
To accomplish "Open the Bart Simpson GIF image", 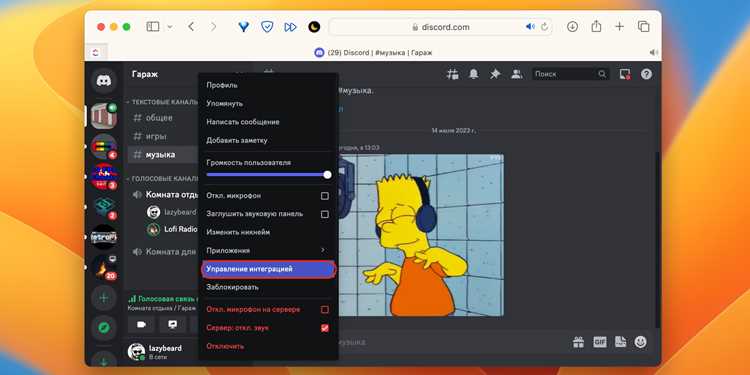I will click(420, 235).
